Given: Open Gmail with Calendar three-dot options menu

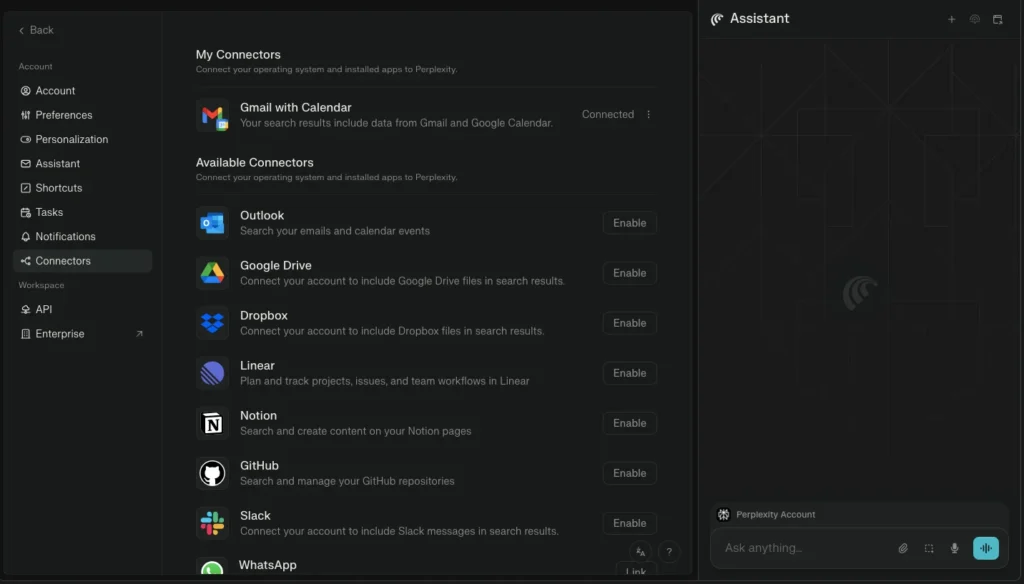Looking at the screenshot, I should coord(648,115).
